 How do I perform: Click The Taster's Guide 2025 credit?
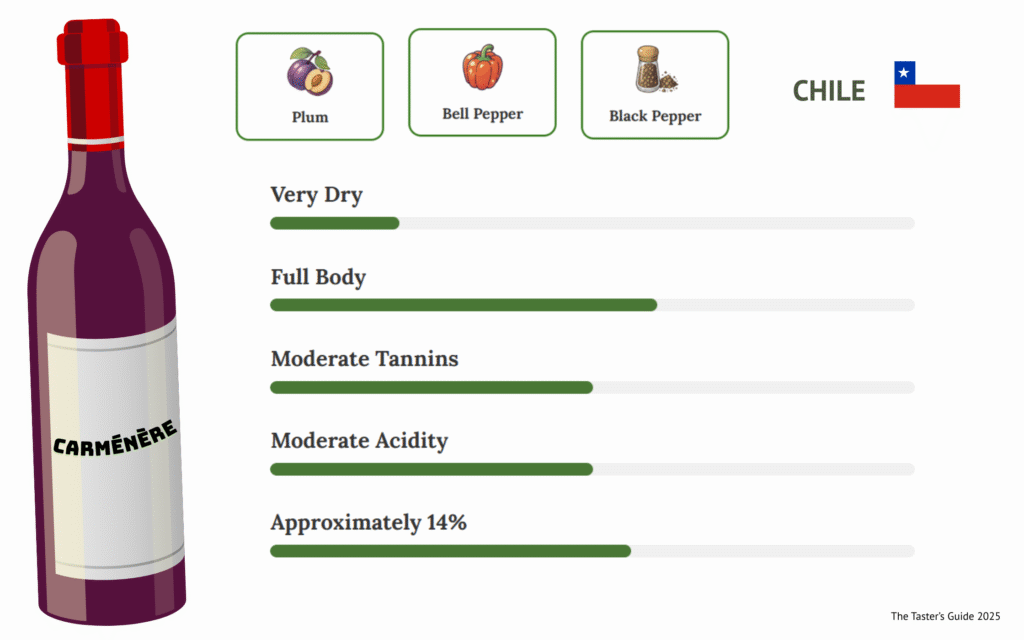945,616
